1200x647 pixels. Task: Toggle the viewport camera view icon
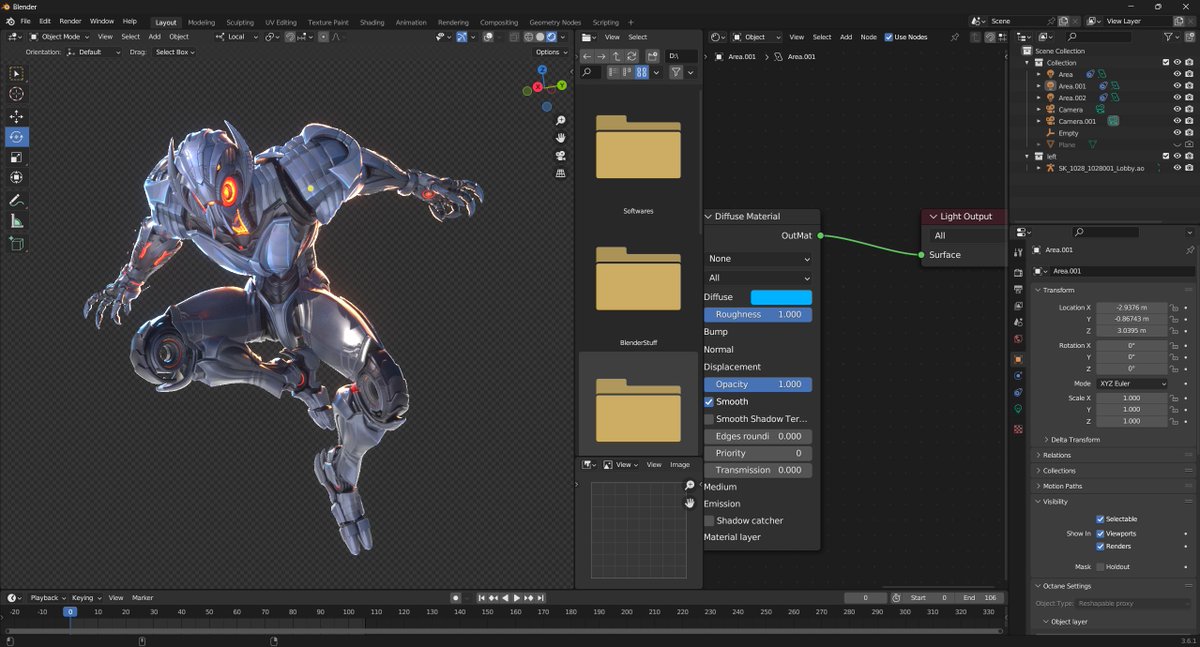[x=561, y=156]
